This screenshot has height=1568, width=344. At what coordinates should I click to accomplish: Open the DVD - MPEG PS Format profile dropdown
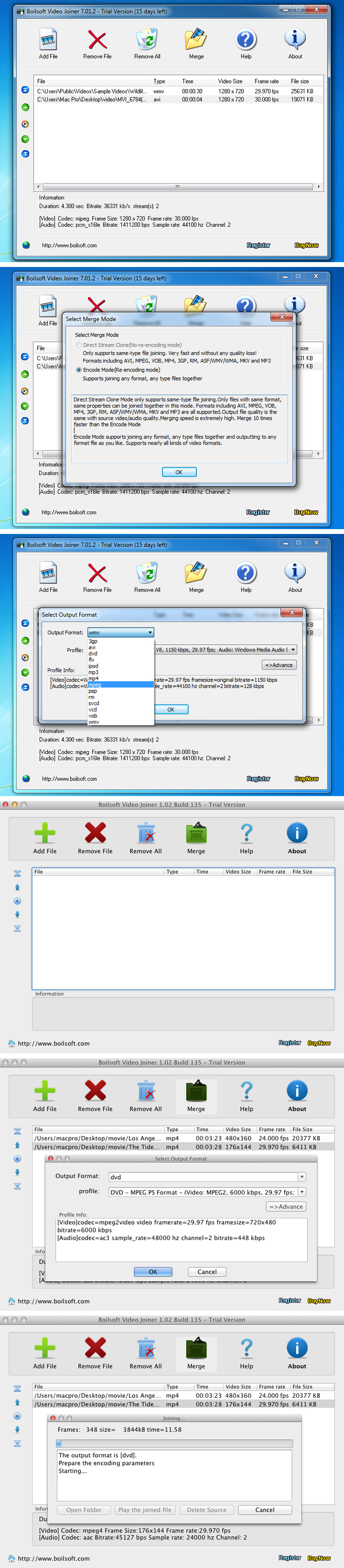[x=301, y=1192]
